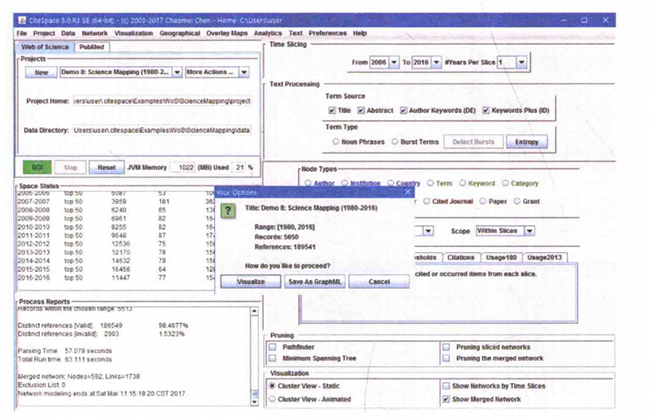The height and width of the screenshot is (418, 650).
Task: Reset the process with Reset button
Action: (107, 168)
